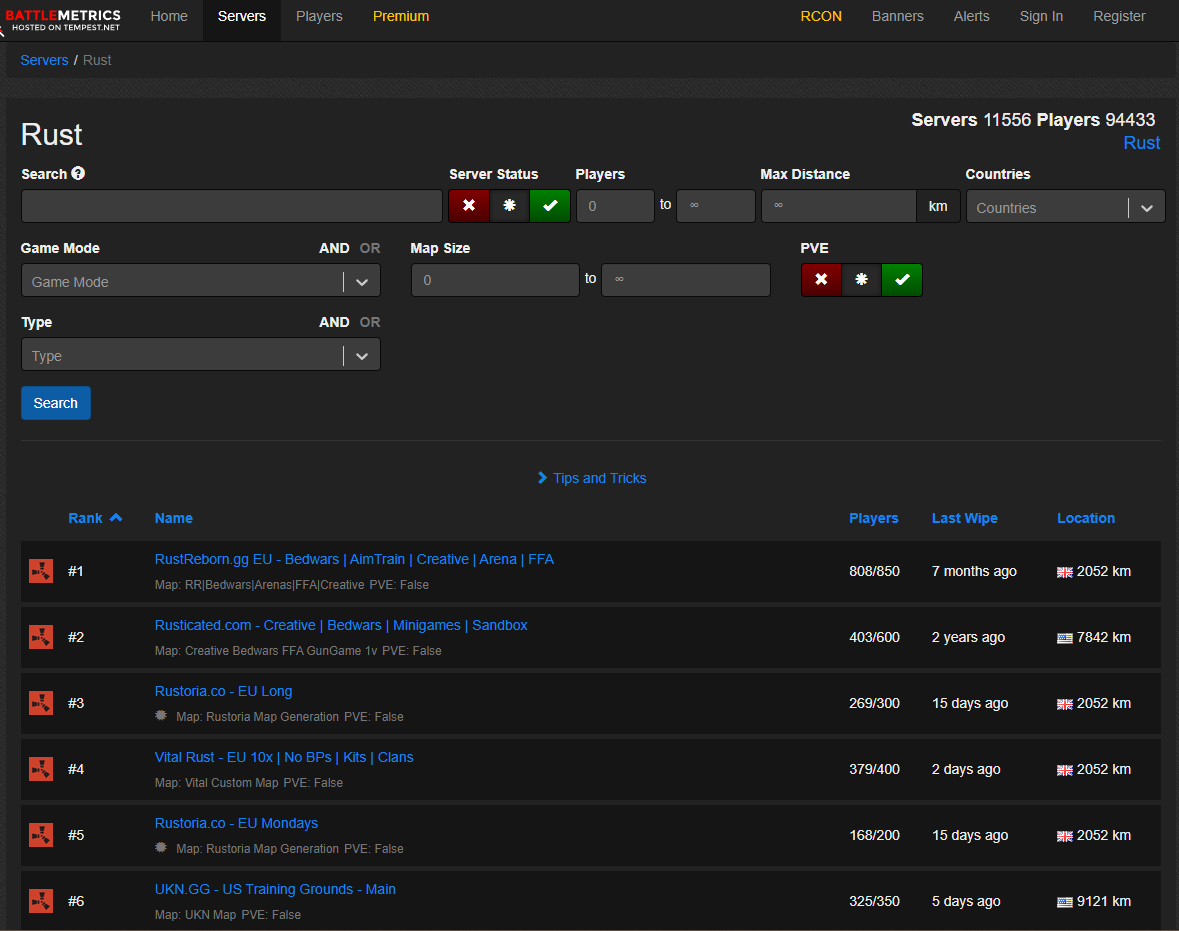Click the UK flag icon in the Rustoria.co - EU Mondays row
Screen dimensions: 1179x931
pos(1065,836)
